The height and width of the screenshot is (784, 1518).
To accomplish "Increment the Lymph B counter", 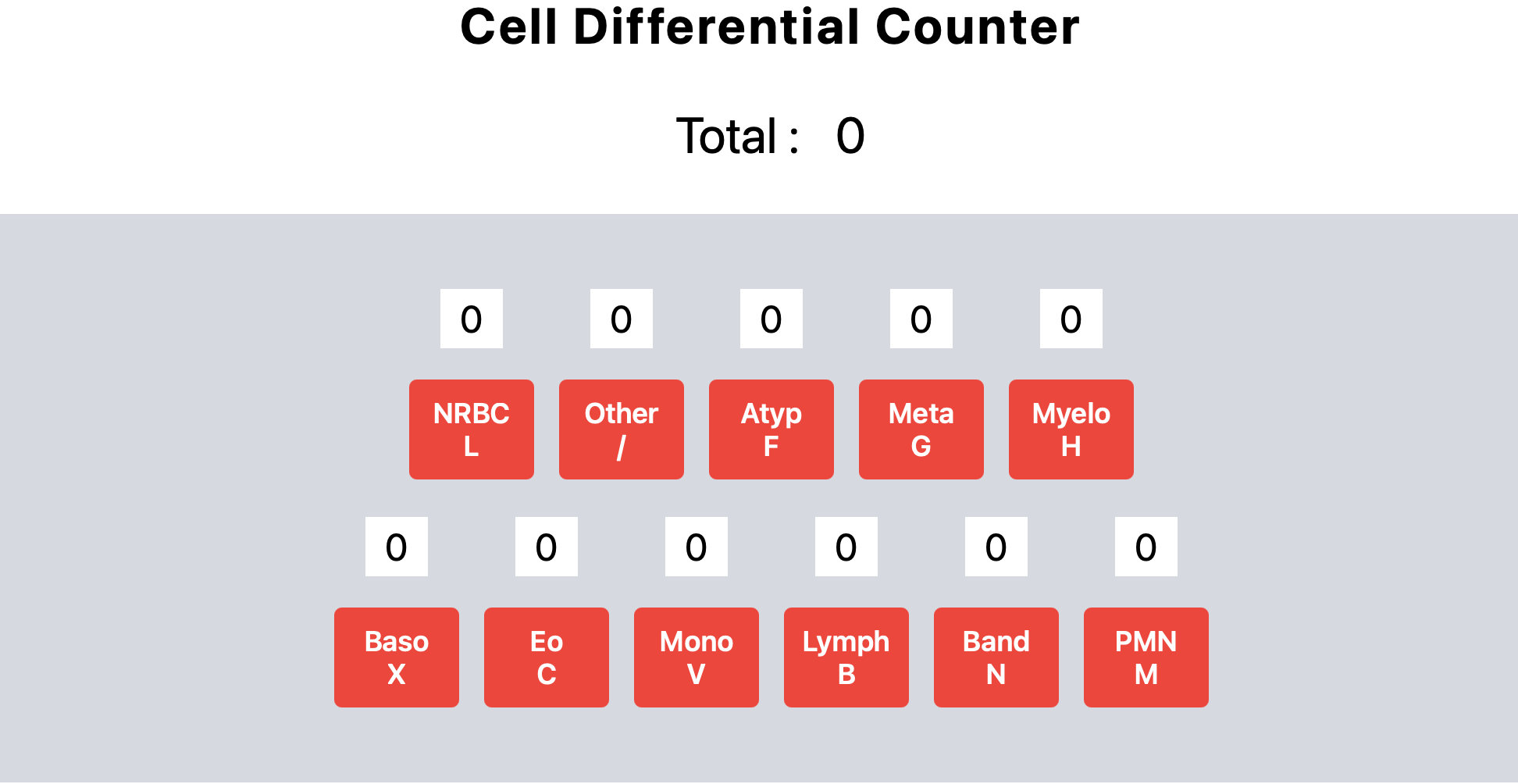I will point(846,657).
